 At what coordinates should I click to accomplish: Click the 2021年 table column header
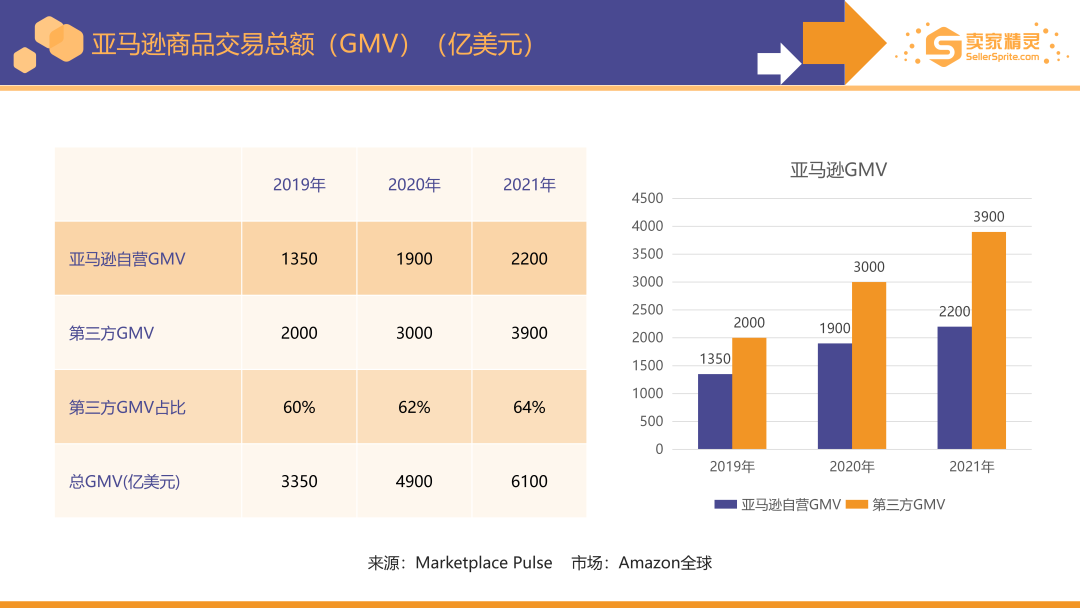tap(529, 185)
